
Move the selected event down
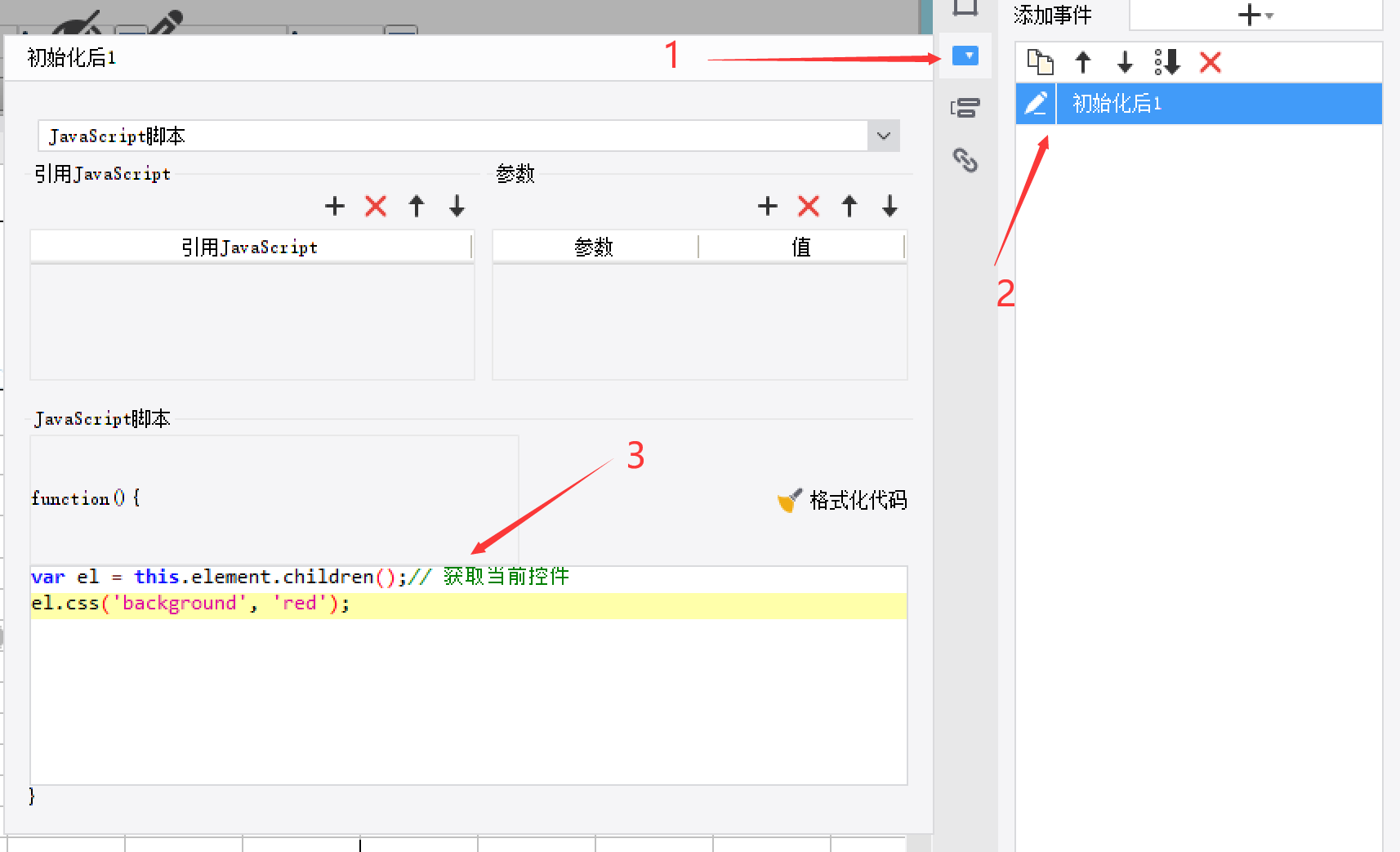pyautogui.click(x=1125, y=62)
